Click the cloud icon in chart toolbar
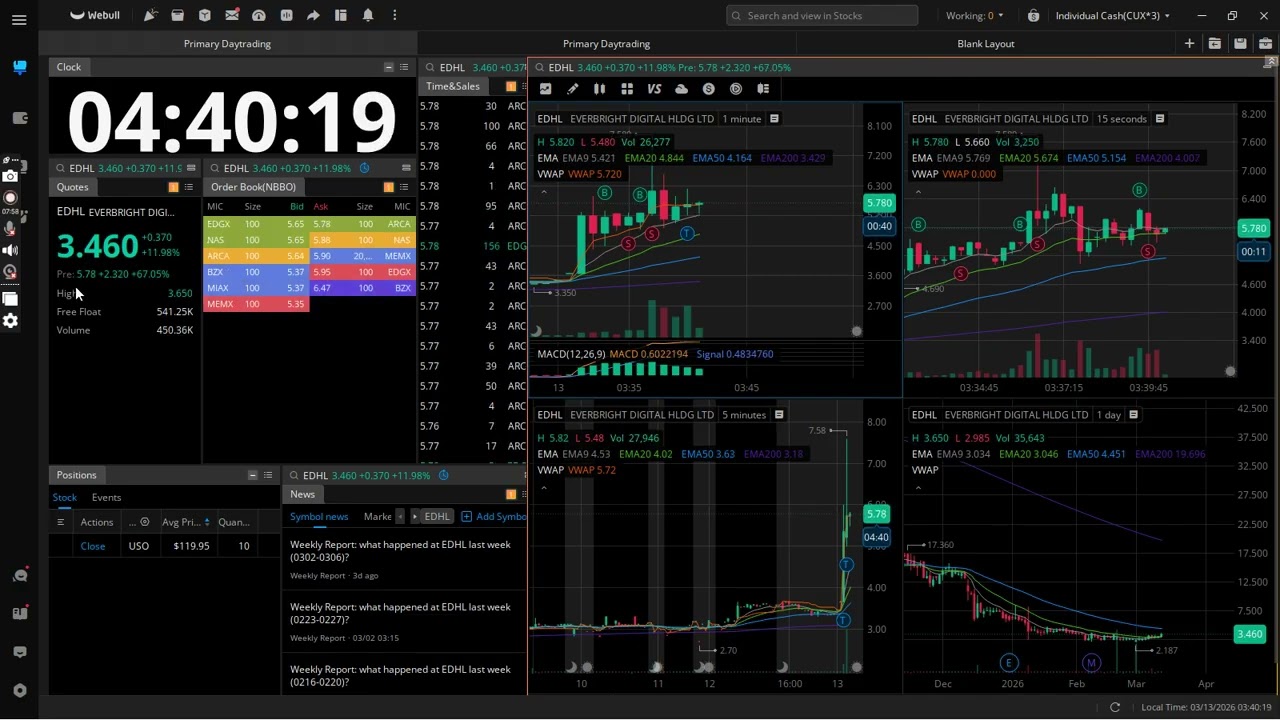The width and height of the screenshot is (1280, 720). (681, 89)
